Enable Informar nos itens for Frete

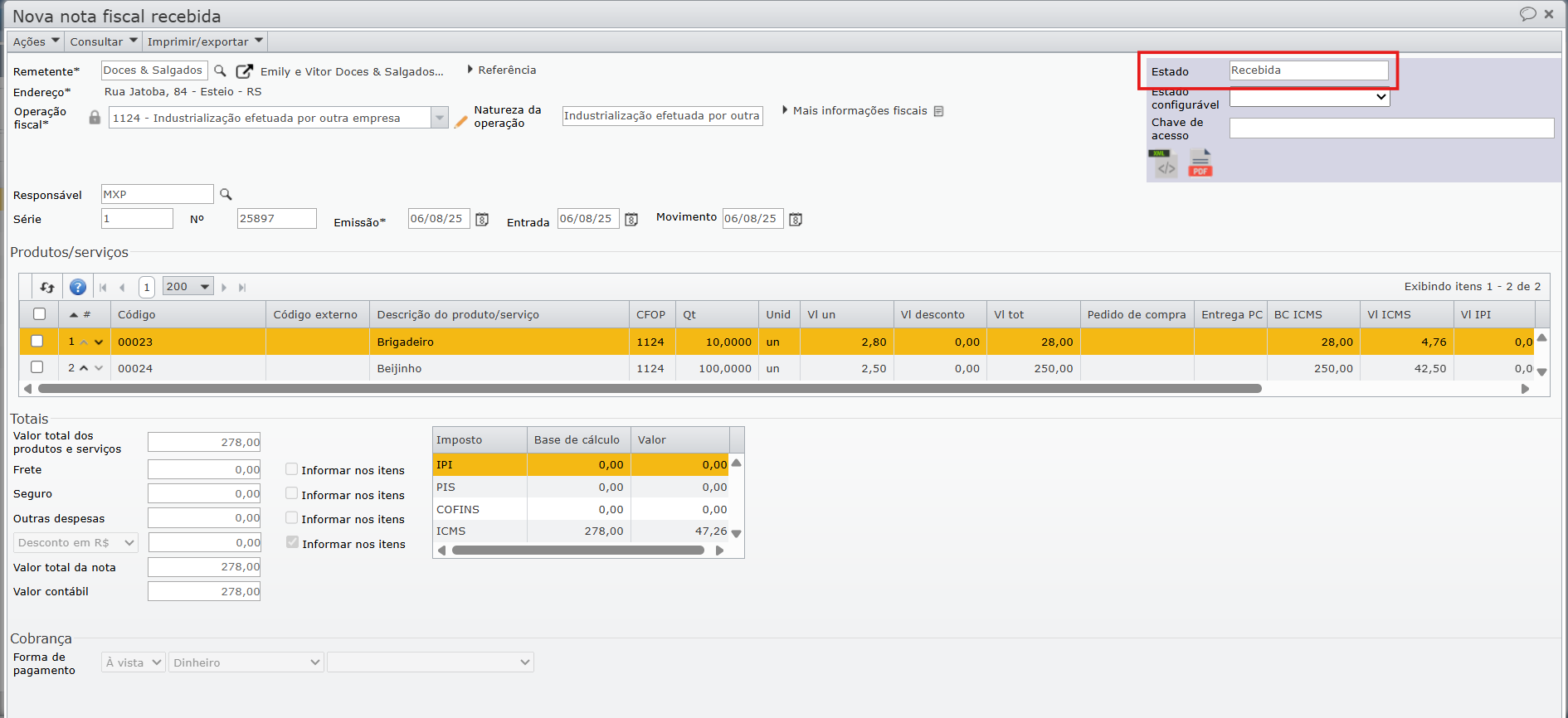tap(292, 469)
